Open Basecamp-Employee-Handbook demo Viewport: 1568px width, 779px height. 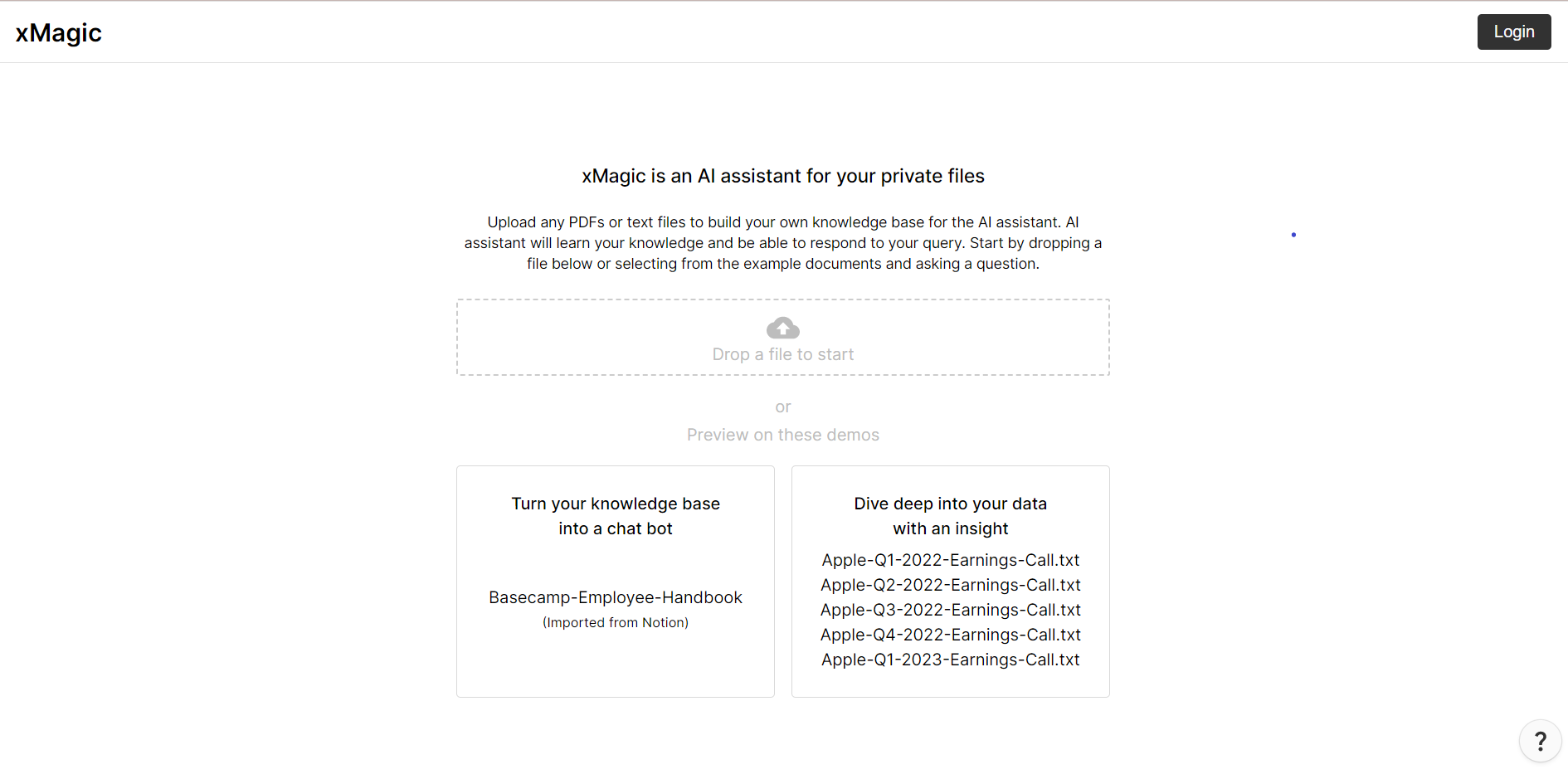pos(615,597)
